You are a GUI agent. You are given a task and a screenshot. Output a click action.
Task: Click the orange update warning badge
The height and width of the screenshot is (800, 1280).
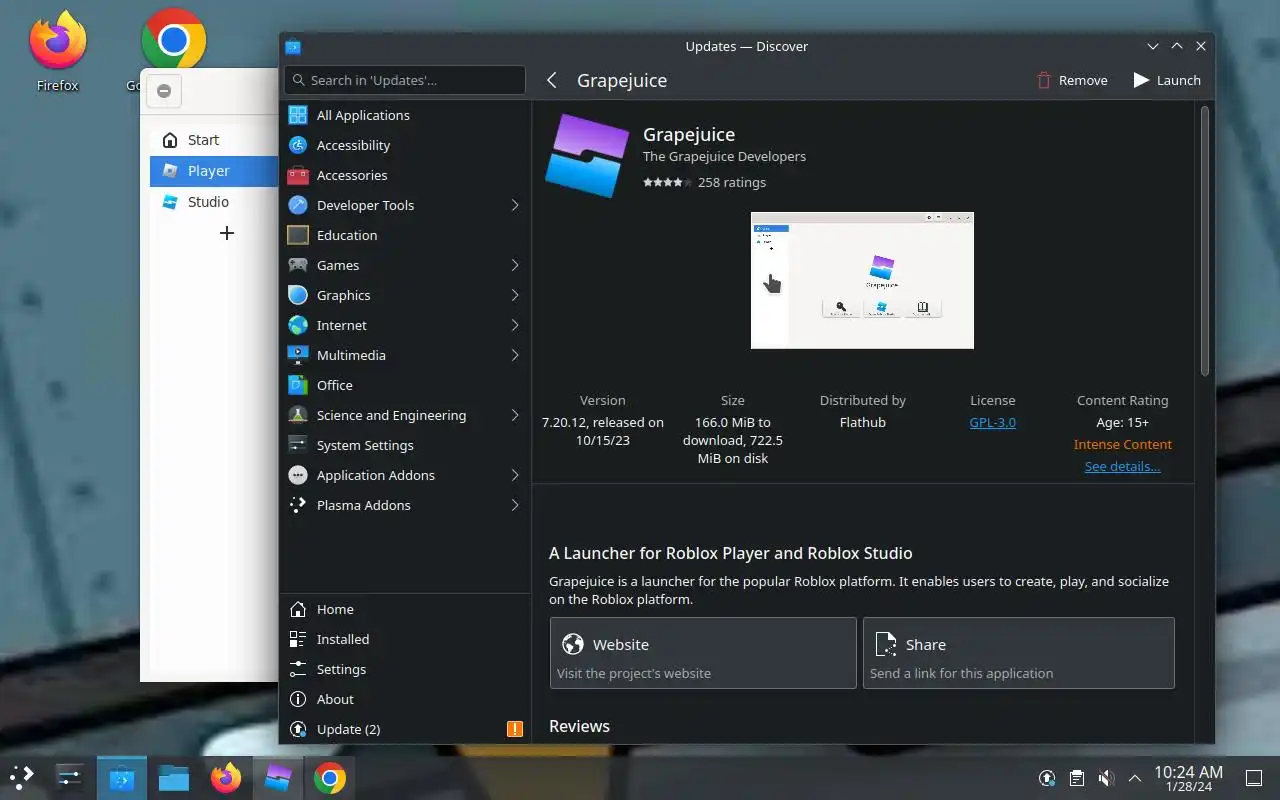tap(515, 729)
